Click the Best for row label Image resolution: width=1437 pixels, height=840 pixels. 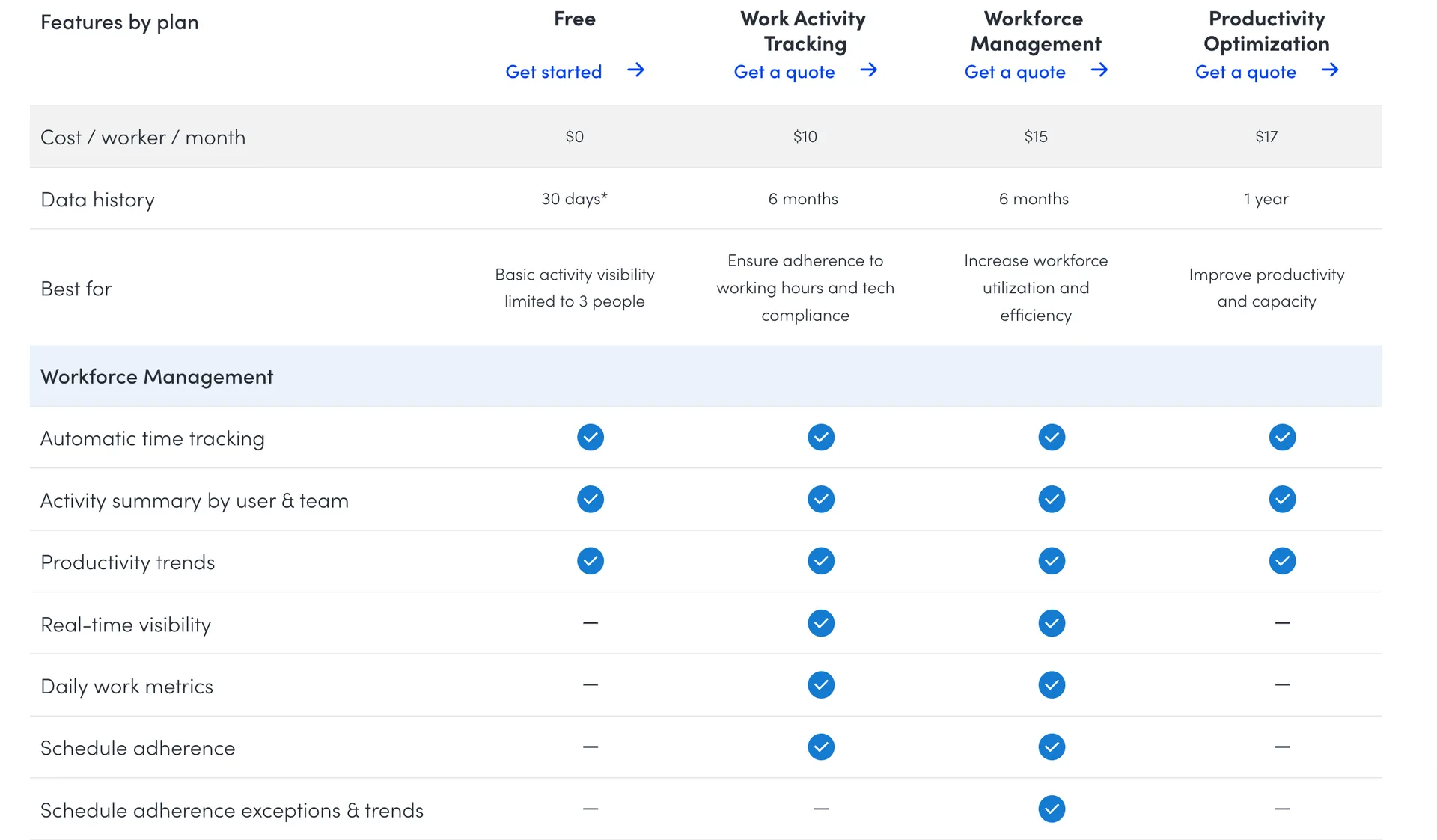76,289
